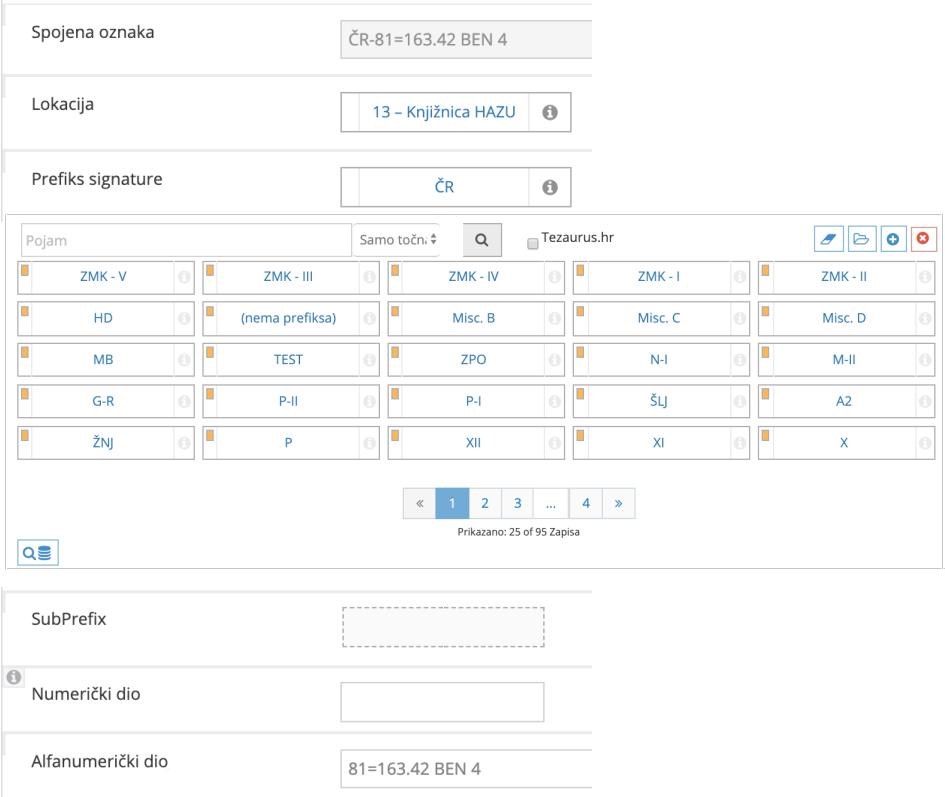Click info icon beside ČR prefix

point(549,187)
